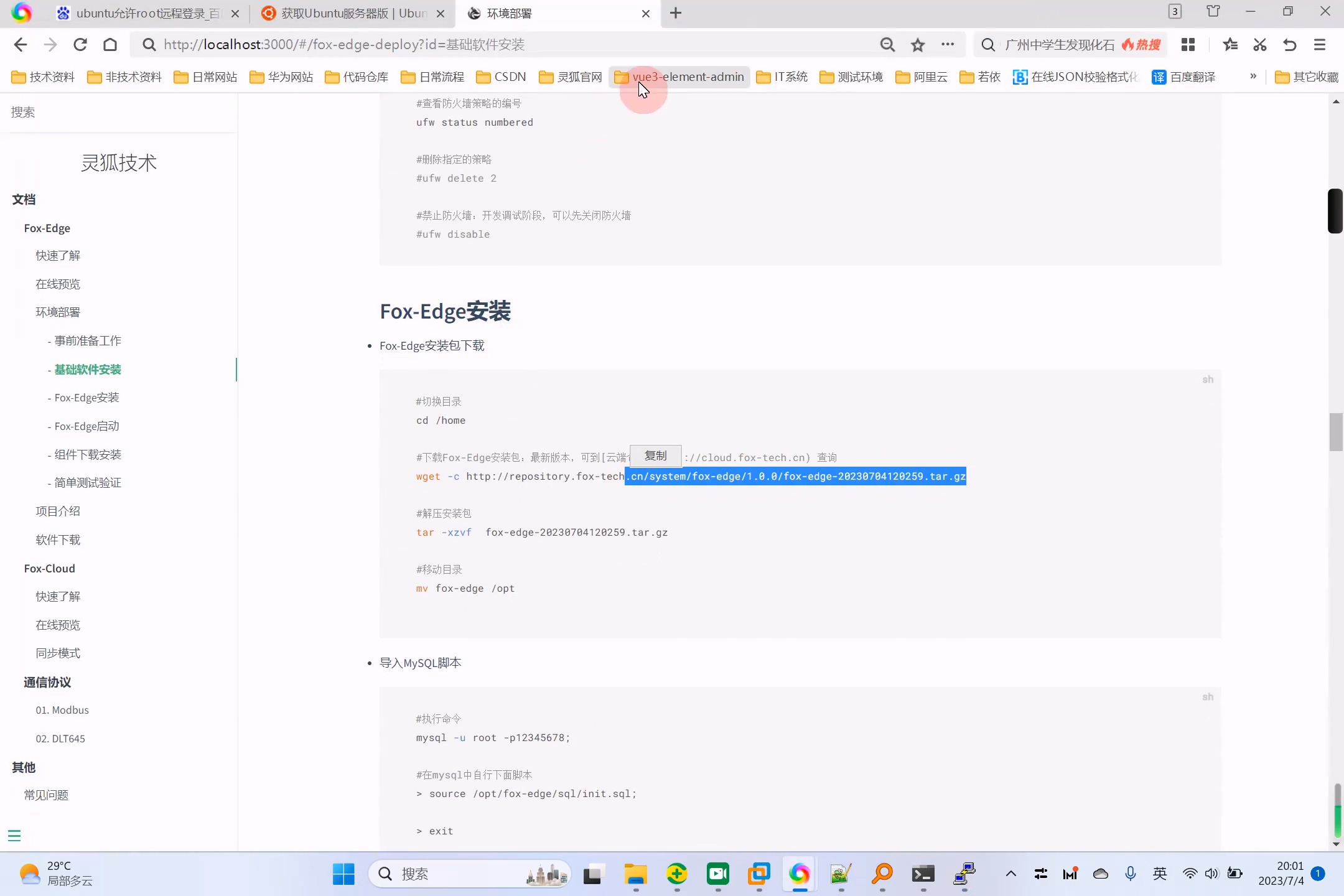The image size is (1344, 896).
Task: Open the favorites list star icon
Action: (x=1230, y=45)
